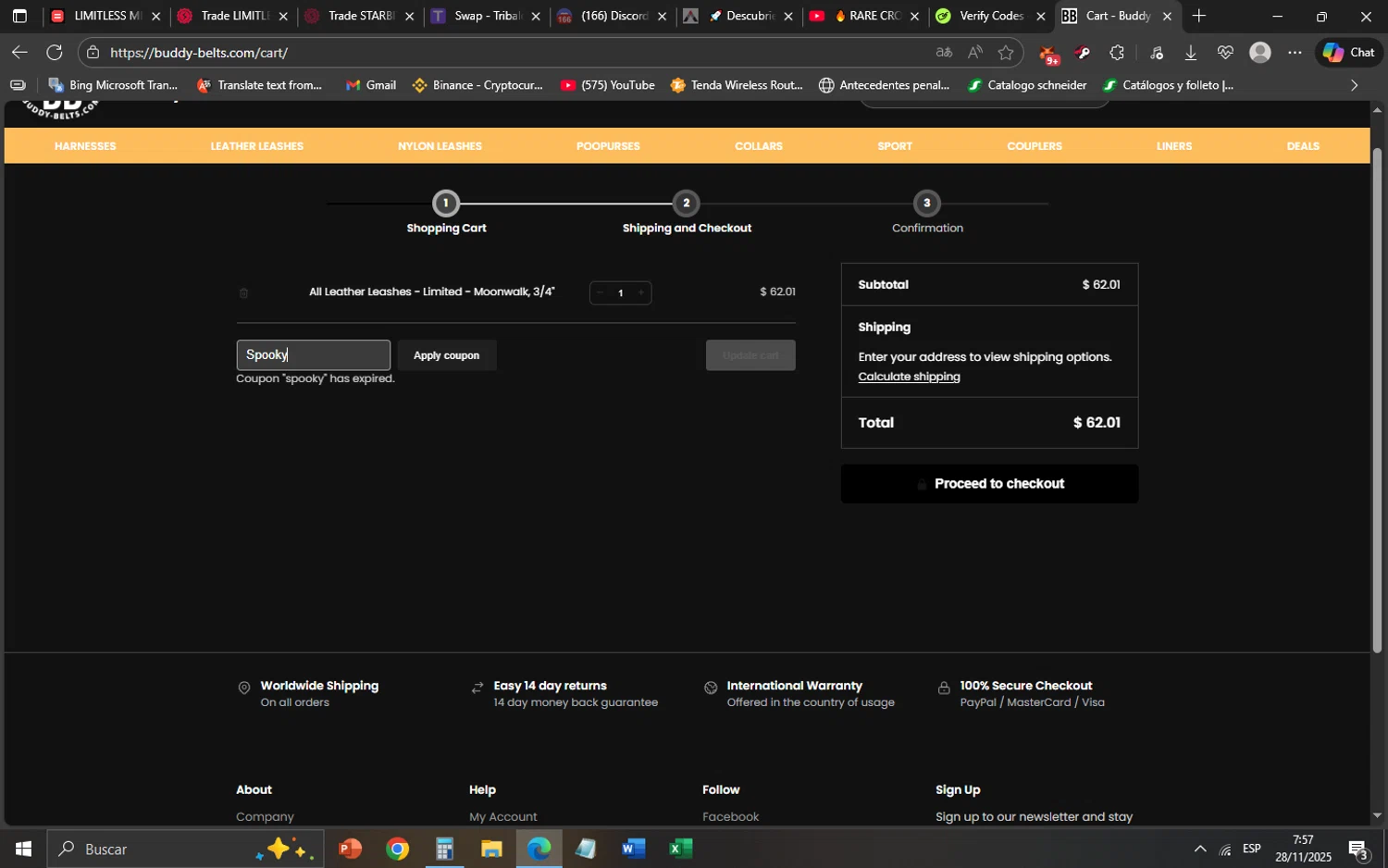Open the Harnesses menu

[x=85, y=146]
